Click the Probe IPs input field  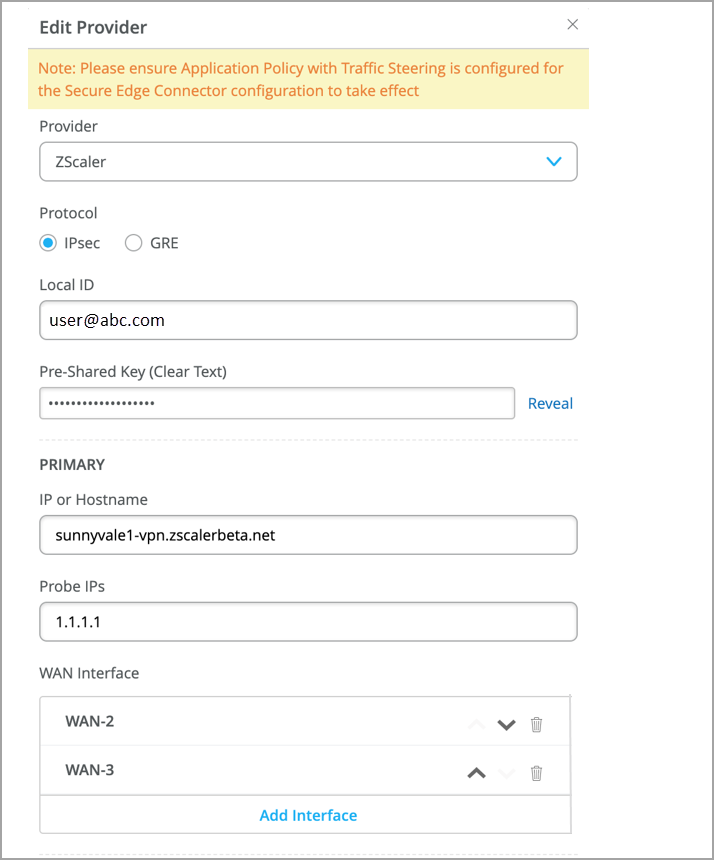tap(308, 622)
